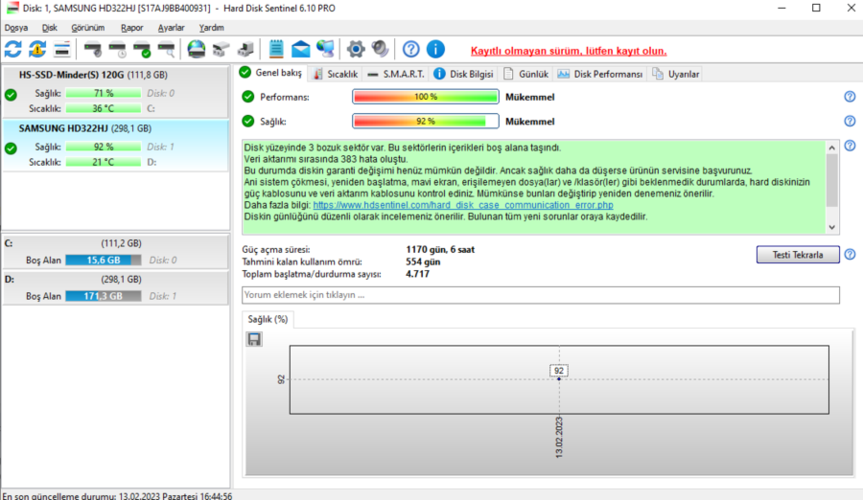This screenshot has height=500, width=863.
Task: Click the description box scrollbar thumb
Action: 832,180
